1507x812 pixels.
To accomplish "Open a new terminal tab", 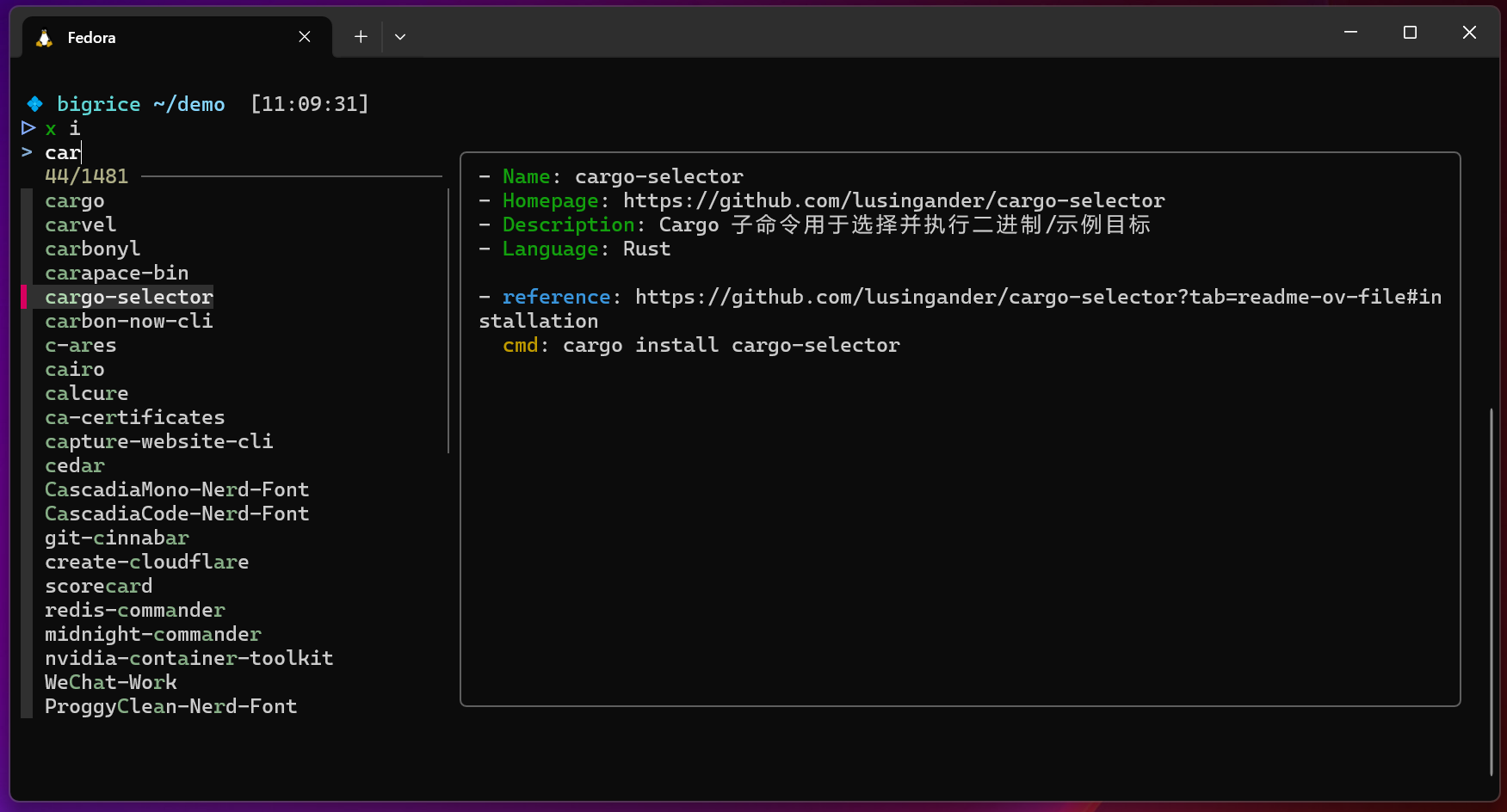I will [x=361, y=37].
